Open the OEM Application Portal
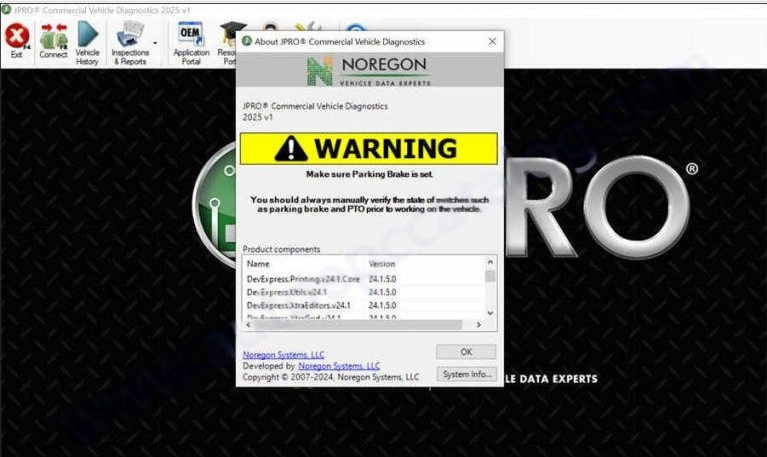This screenshot has height=457, width=767. 191,43
